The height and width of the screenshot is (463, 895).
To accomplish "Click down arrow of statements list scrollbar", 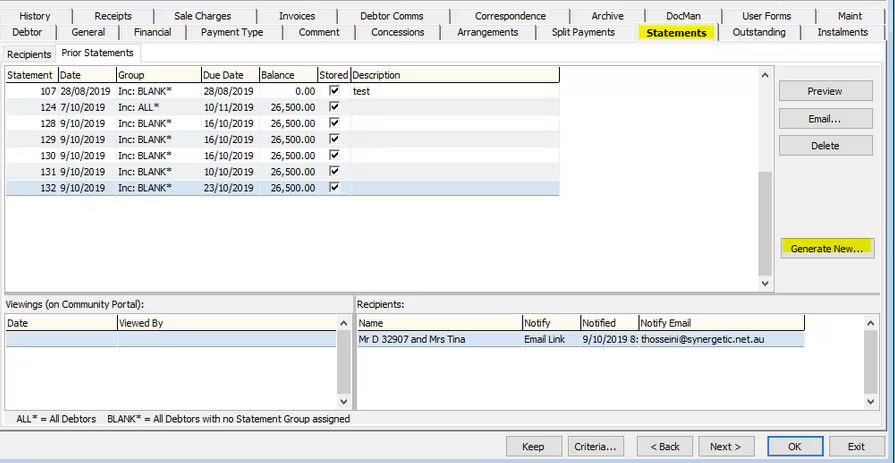I will pos(765,283).
